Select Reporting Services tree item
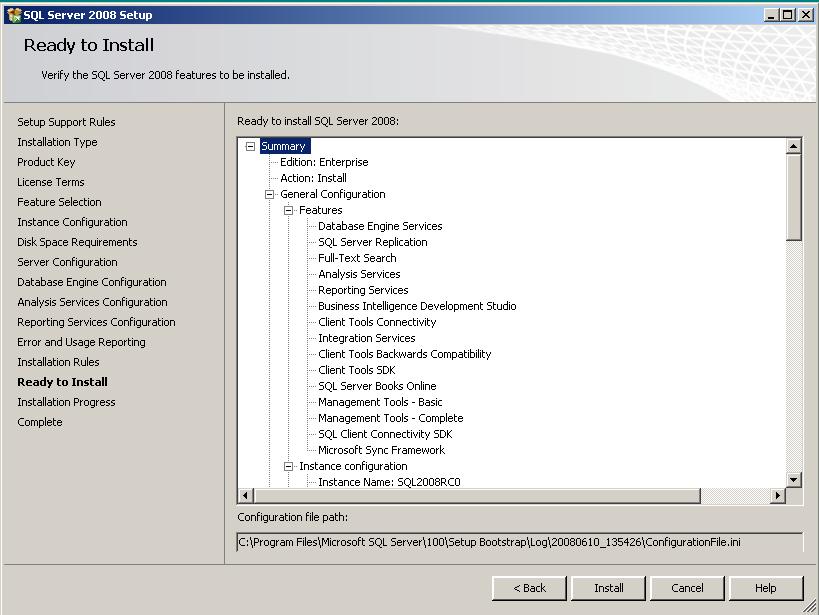 pyautogui.click(x=363, y=291)
